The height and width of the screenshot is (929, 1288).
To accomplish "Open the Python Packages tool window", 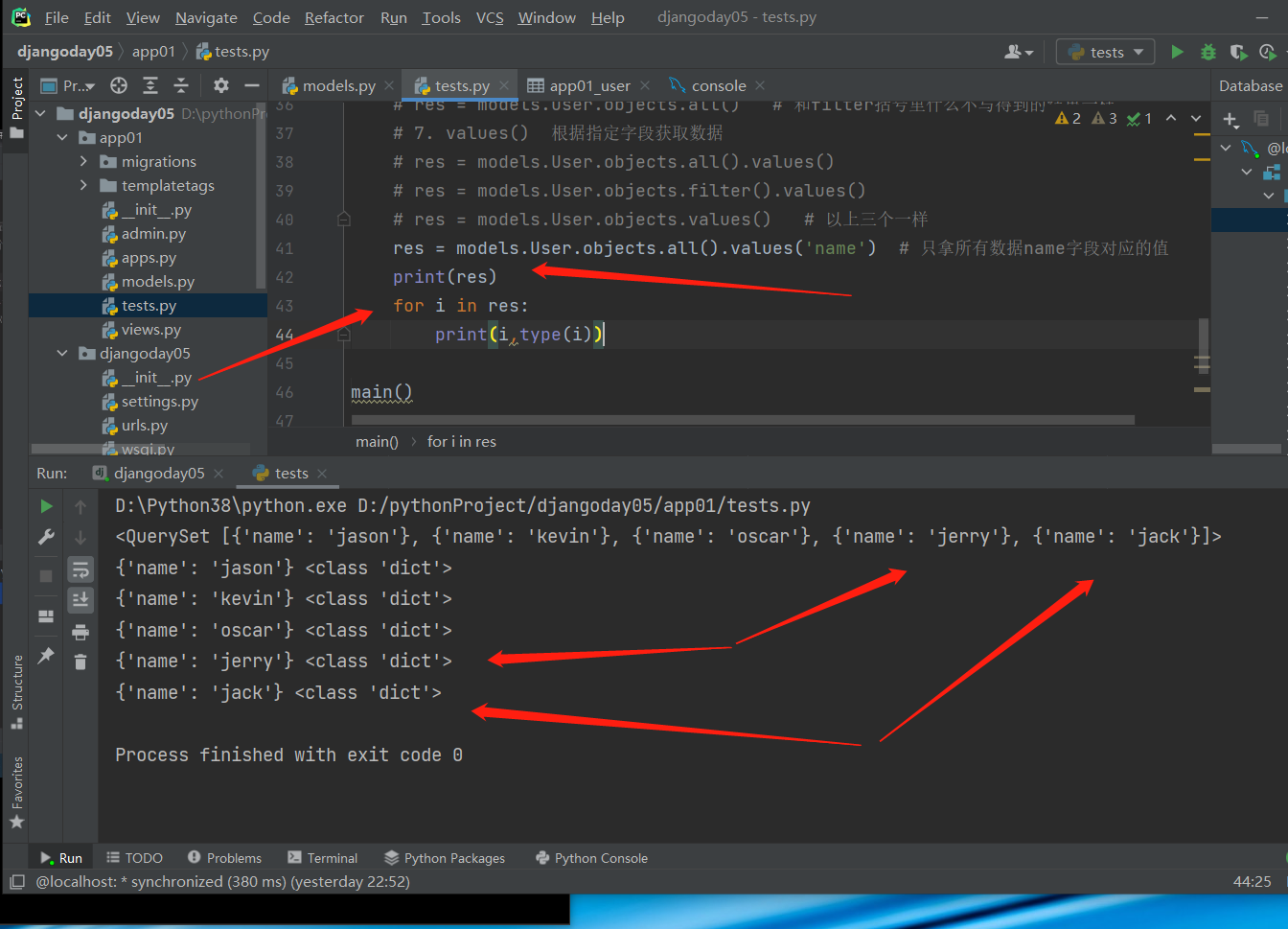I will point(444,858).
